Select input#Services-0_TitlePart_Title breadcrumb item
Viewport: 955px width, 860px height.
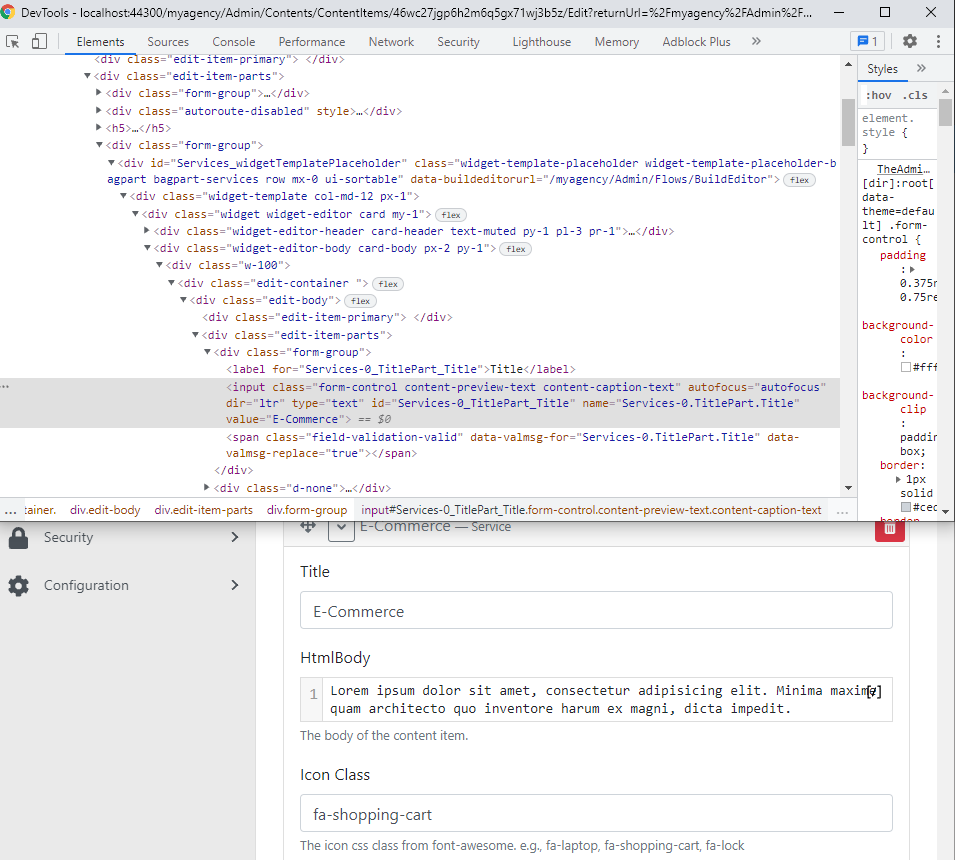[x=591, y=510]
